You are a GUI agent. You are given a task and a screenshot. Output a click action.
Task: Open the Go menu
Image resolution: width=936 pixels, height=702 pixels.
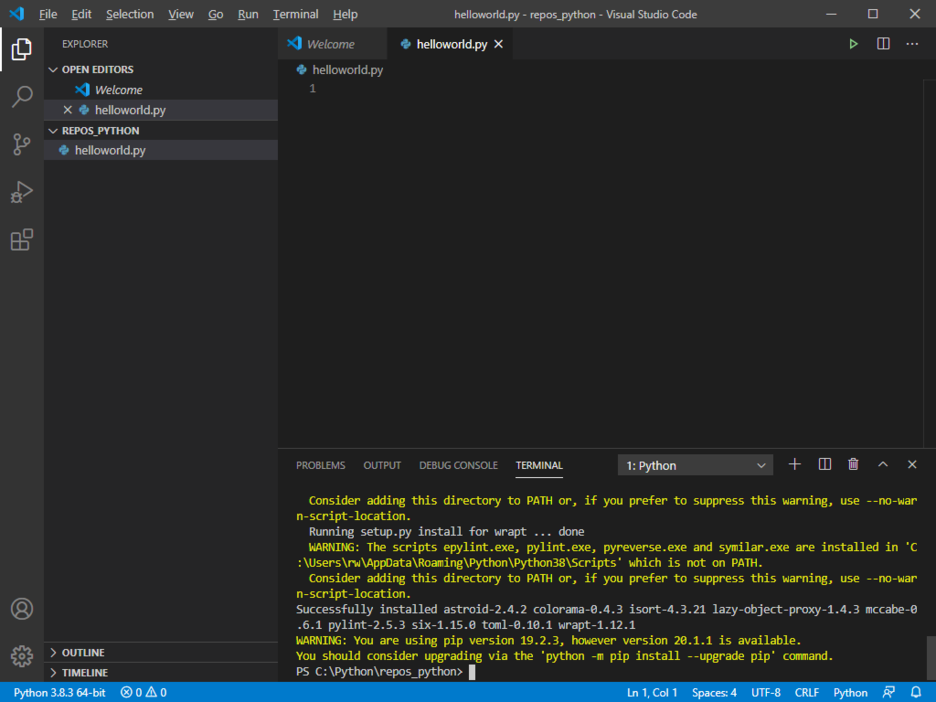[x=215, y=14]
